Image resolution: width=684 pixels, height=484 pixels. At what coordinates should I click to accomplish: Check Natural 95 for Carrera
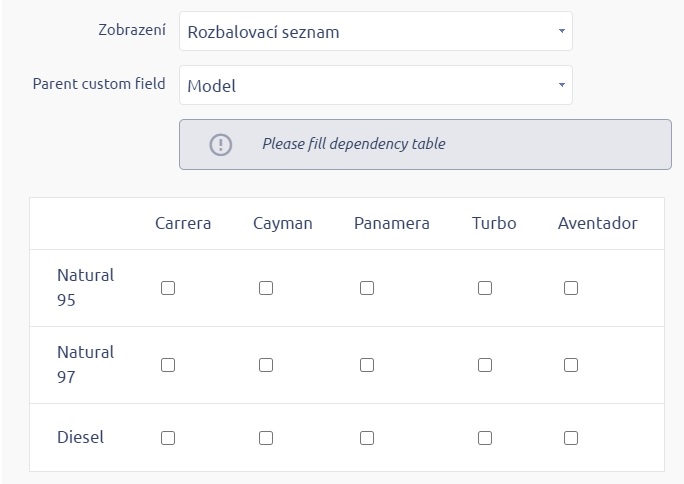tap(168, 288)
